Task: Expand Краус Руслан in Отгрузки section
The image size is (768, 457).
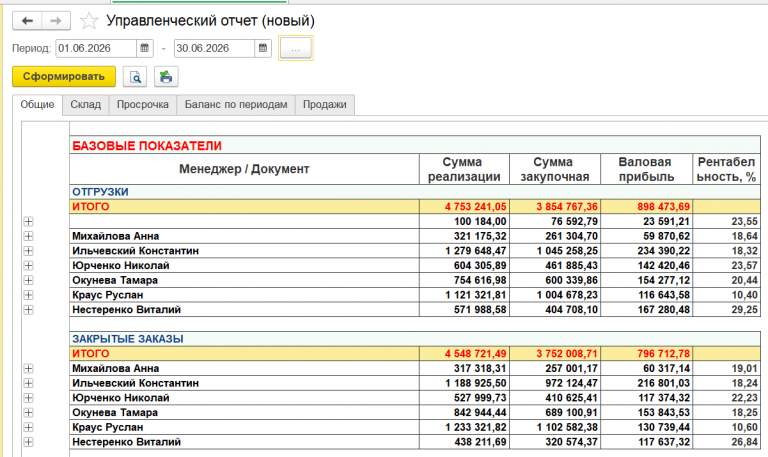Action: tap(28, 295)
